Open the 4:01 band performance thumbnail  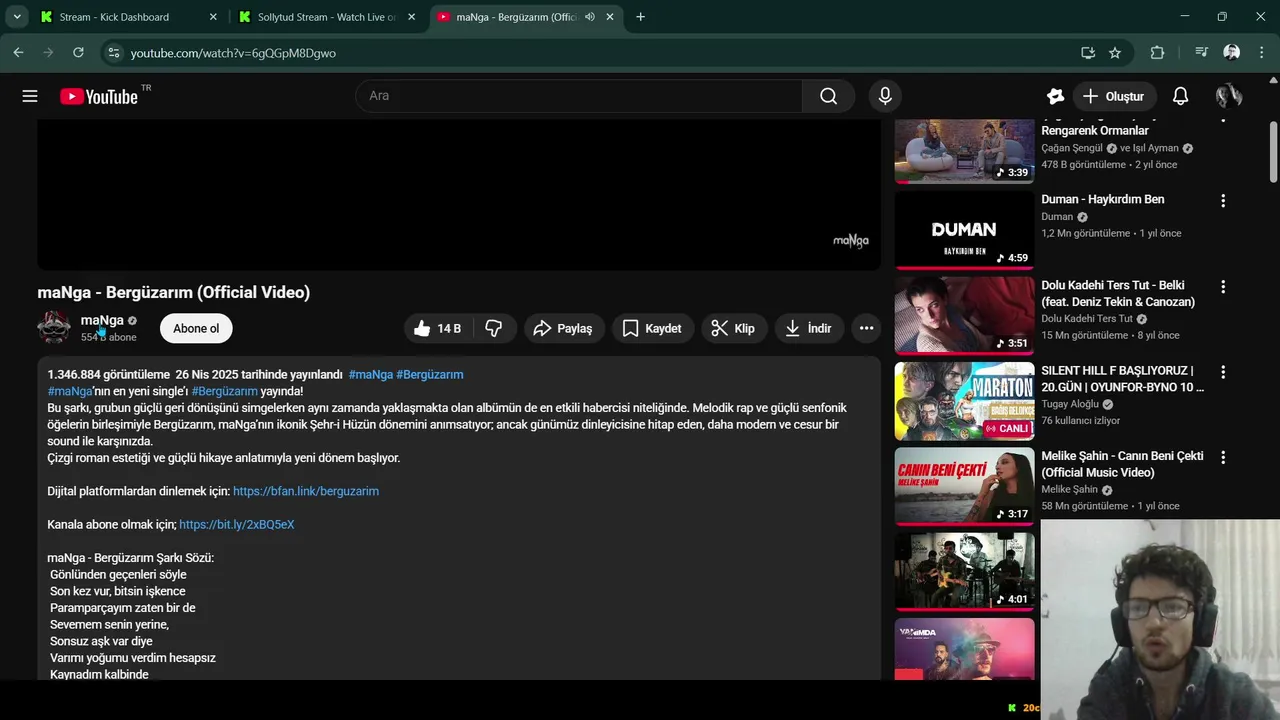[964, 571]
